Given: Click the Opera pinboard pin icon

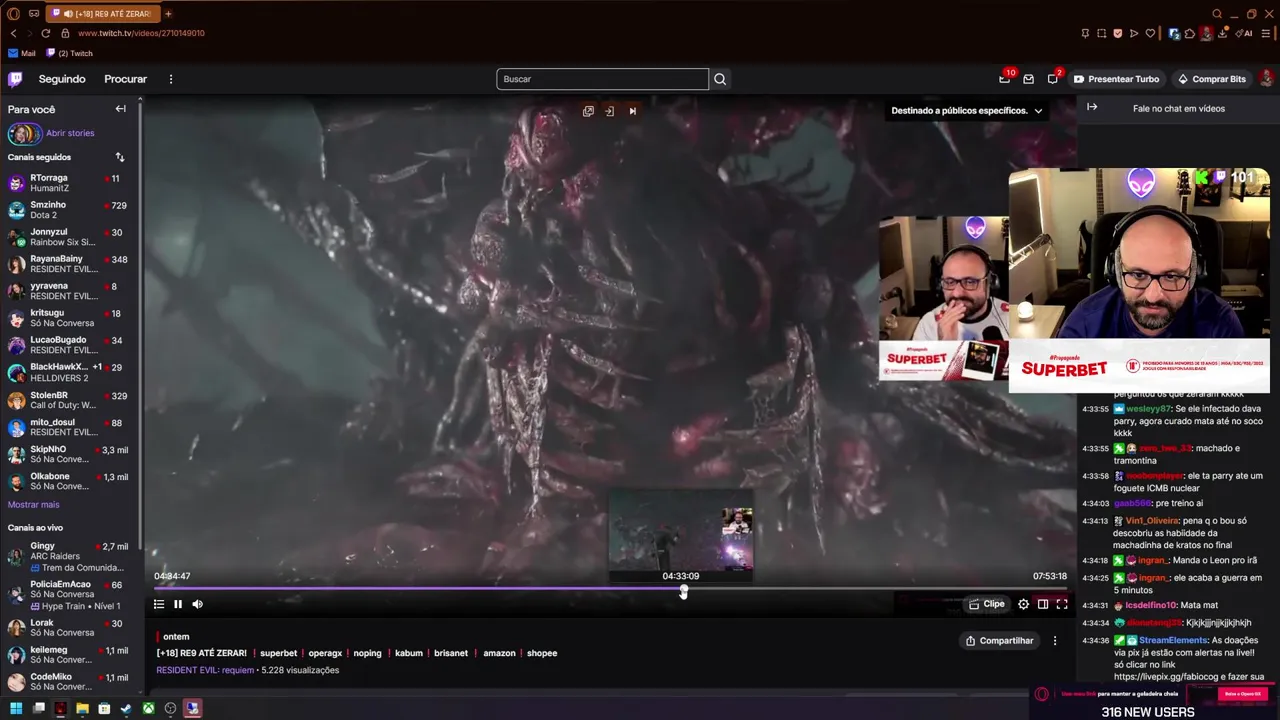Looking at the screenshot, I should pyautogui.click(x=1085, y=33).
